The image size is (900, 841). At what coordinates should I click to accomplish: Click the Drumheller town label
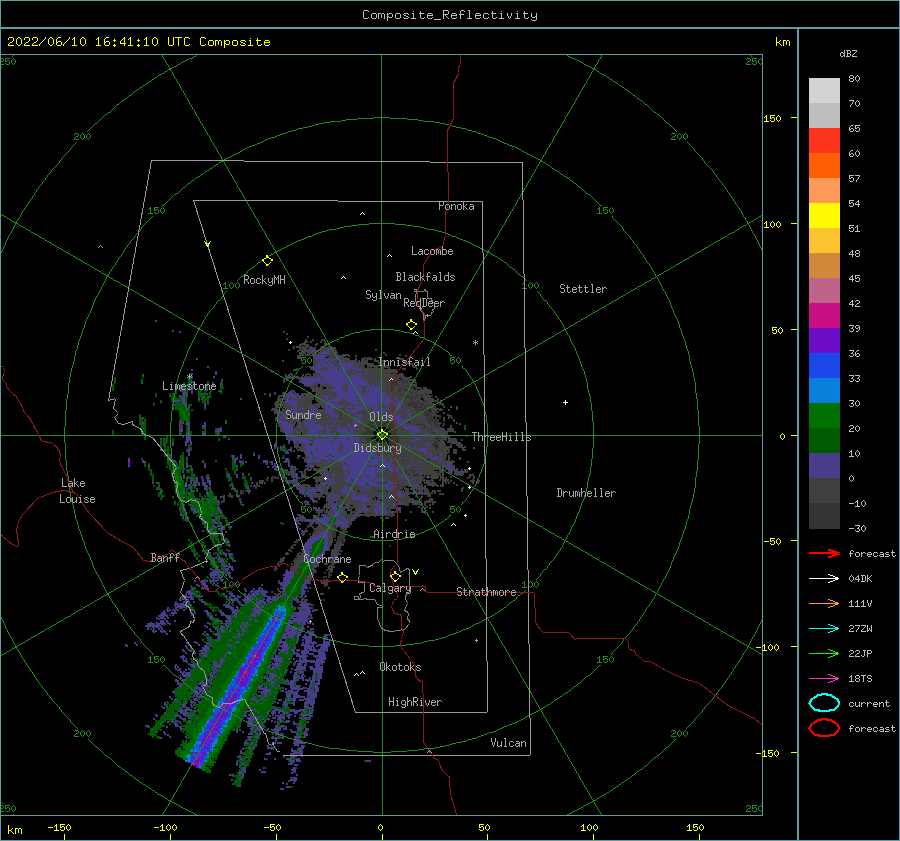[x=586, y=493]
